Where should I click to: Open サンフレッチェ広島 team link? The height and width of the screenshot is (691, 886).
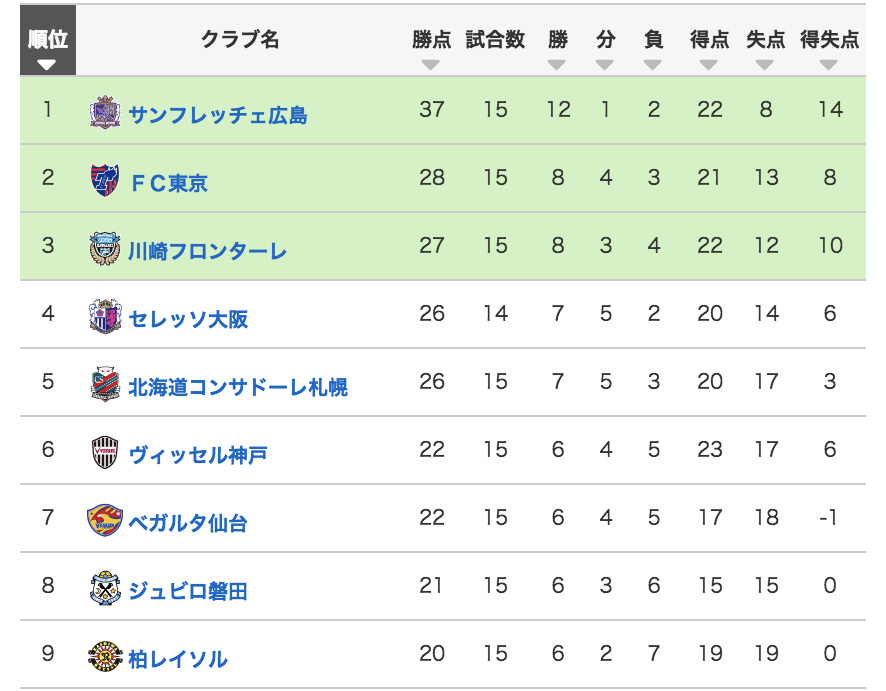(x=218, y=115)
